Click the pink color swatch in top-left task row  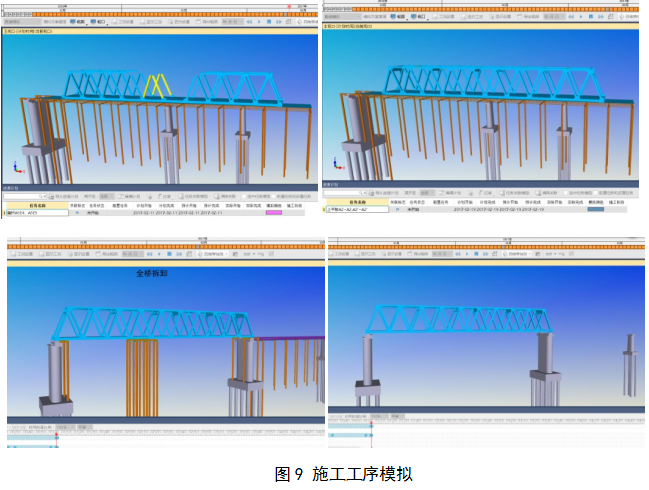point(273,212)
